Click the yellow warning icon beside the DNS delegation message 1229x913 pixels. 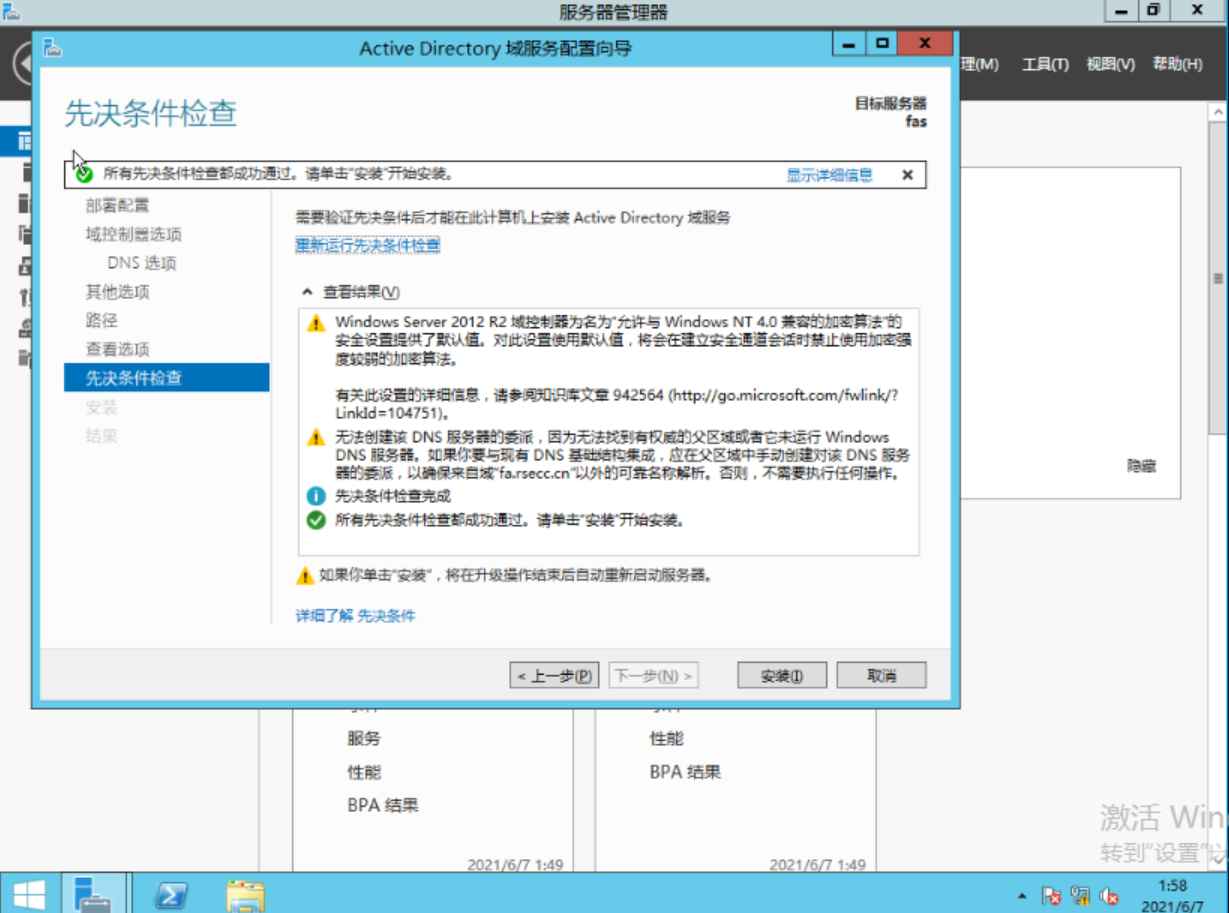pyautogui.click(x=316, y=436)
